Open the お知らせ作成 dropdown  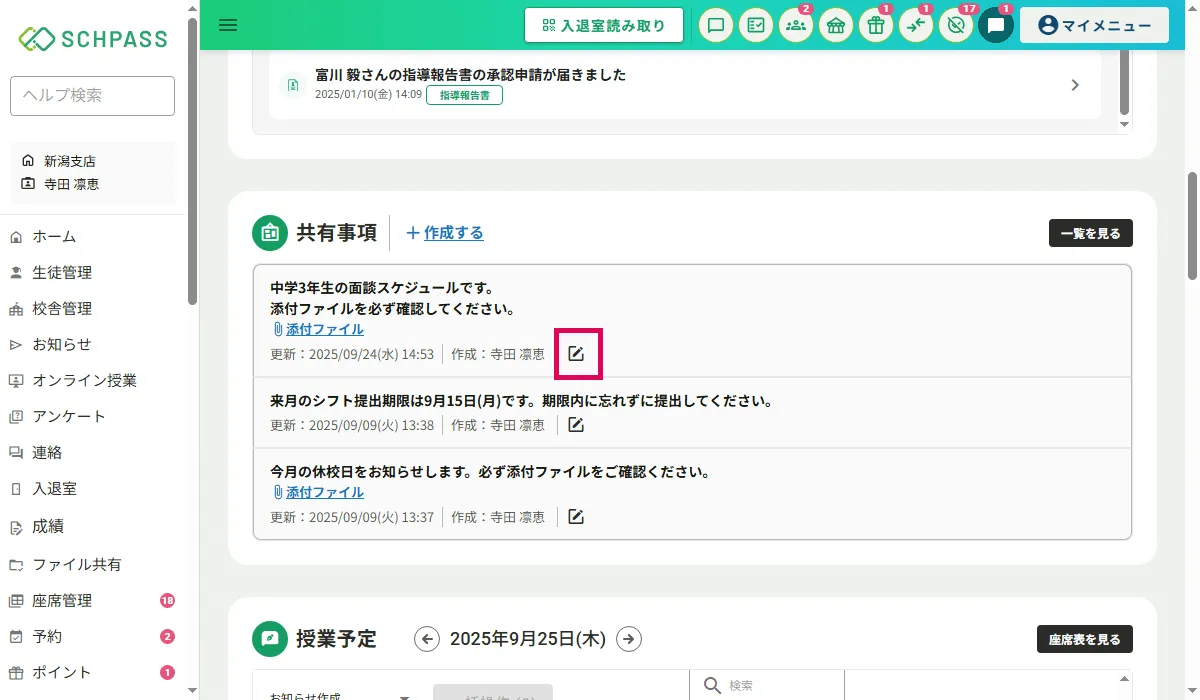[404, 695]
